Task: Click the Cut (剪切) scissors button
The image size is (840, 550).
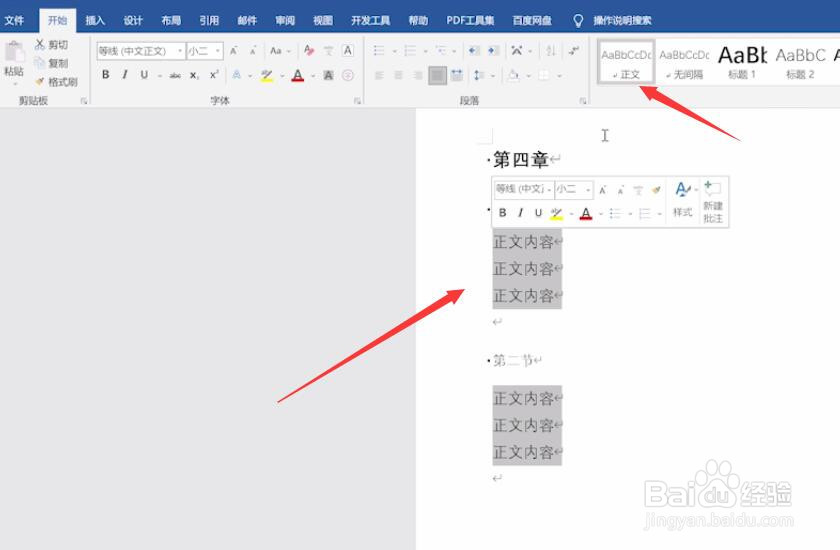Action: pyautogui.click(x=51, y=45)
